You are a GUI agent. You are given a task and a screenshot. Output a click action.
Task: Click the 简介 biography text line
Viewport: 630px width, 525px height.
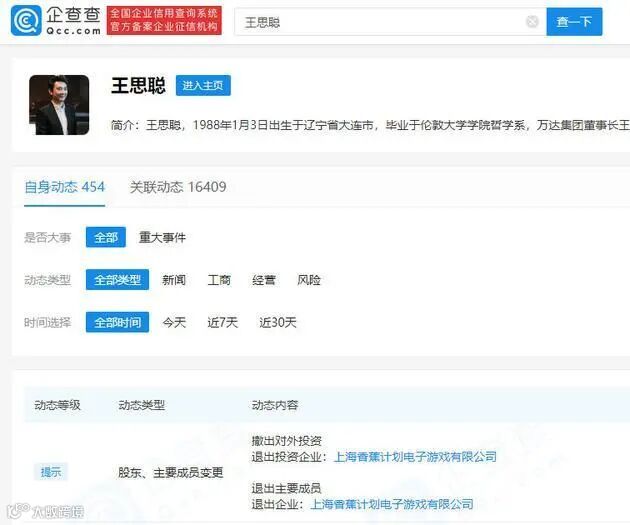point(370,125)
